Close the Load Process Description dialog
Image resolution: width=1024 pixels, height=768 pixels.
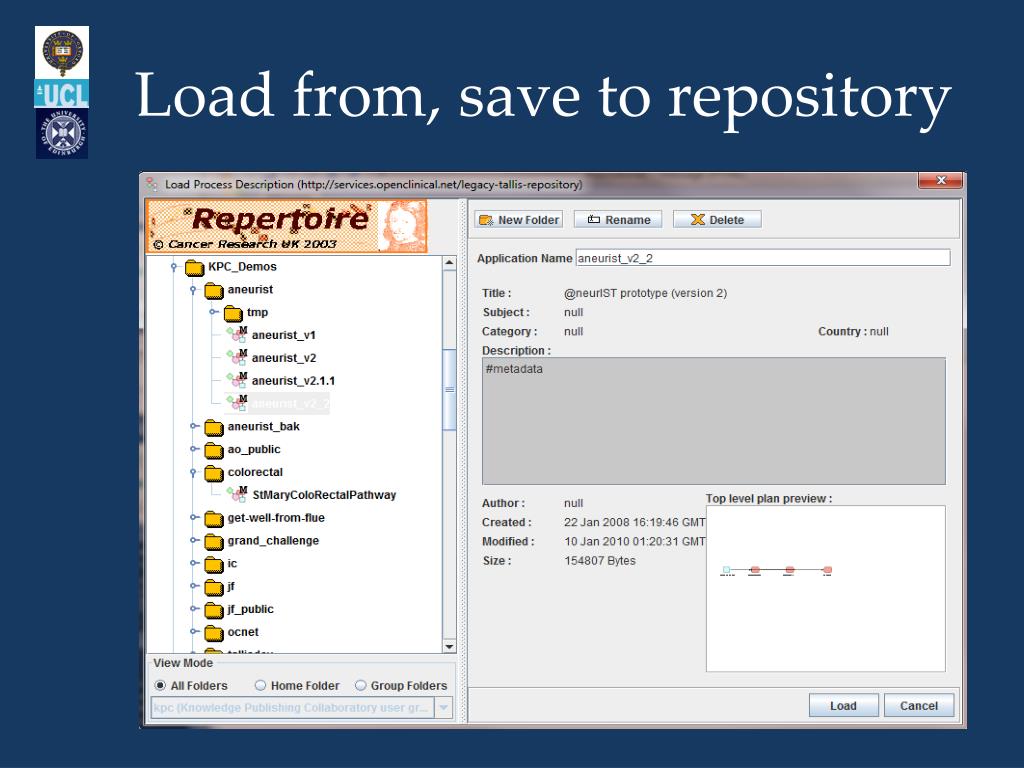point(940,181)
